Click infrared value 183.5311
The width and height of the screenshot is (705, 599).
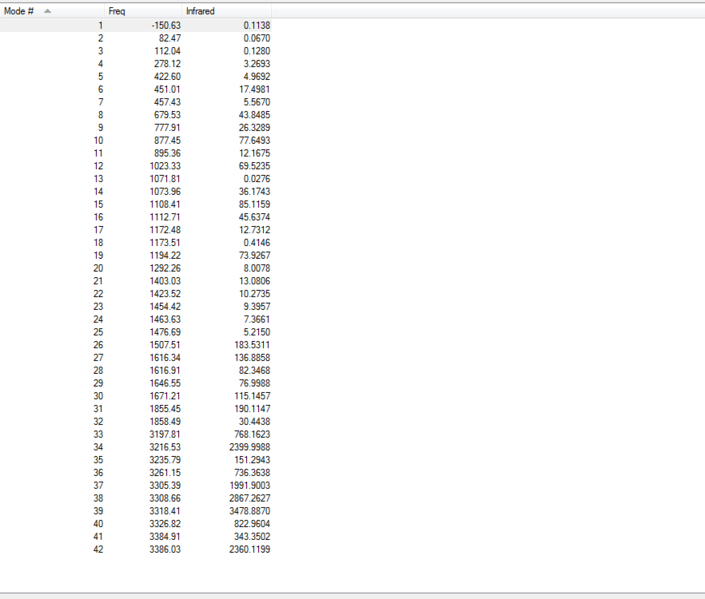tap(252, 345)
